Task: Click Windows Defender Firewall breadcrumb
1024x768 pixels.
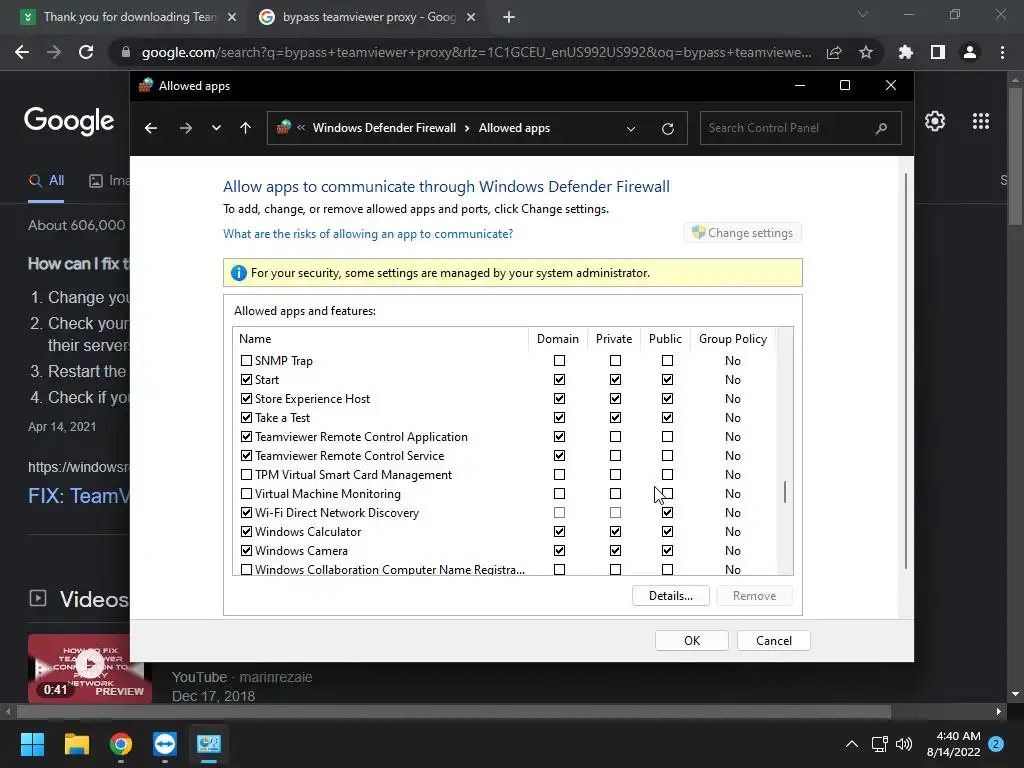Action: click(x=384, y=128)
